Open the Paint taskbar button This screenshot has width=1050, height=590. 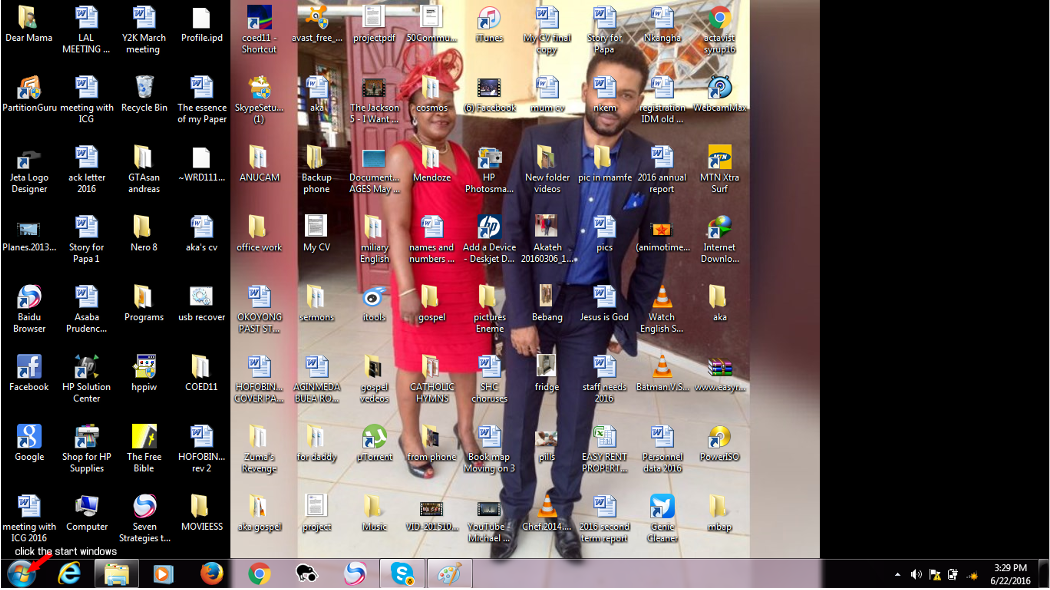click(x=450, y=574)
